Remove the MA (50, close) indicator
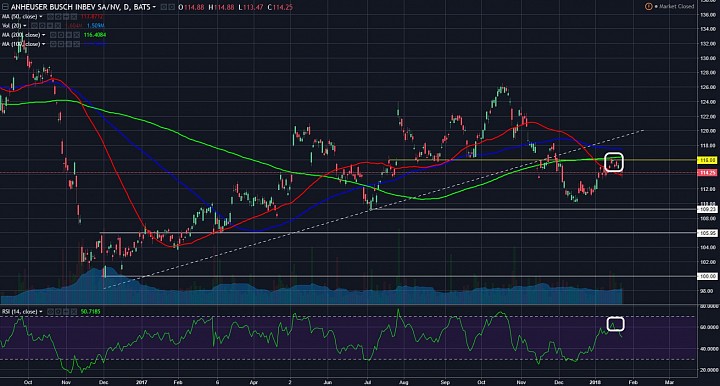Viewport: 720px width, 386px height. (x=74, y=17)
